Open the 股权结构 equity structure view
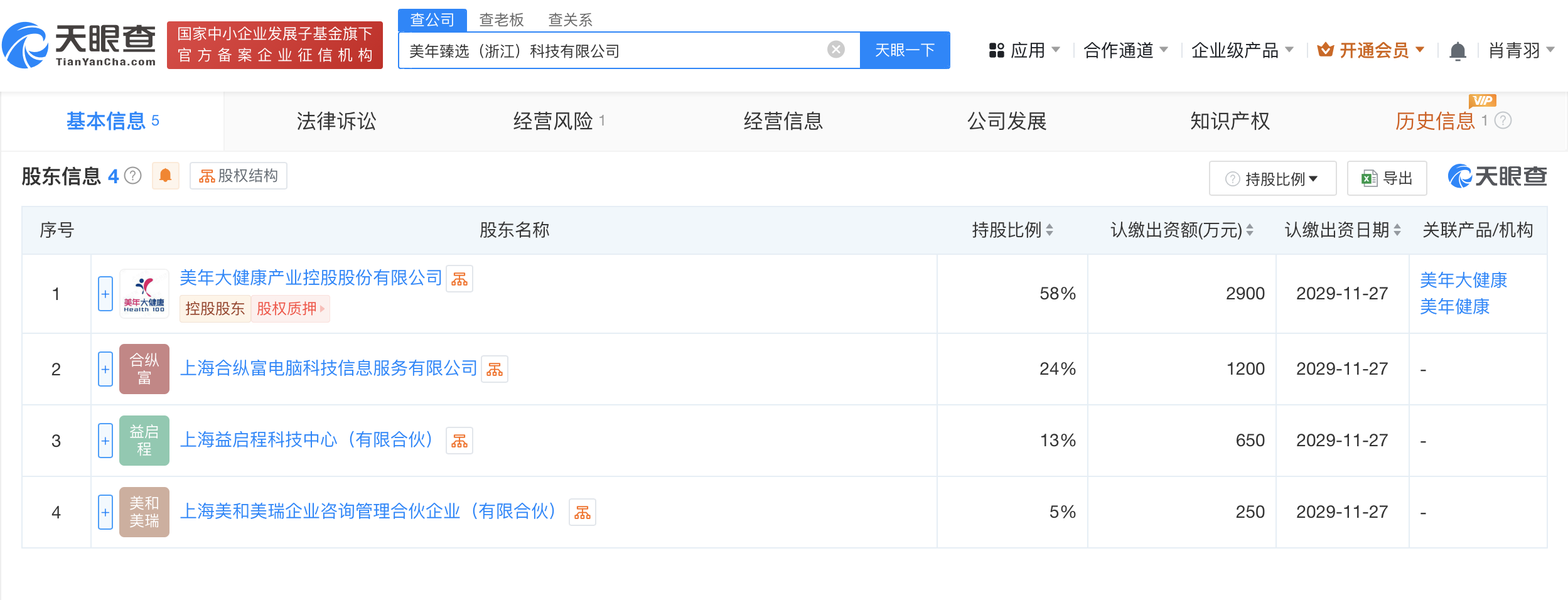The image size is (1568, 600). click(239, 176)
